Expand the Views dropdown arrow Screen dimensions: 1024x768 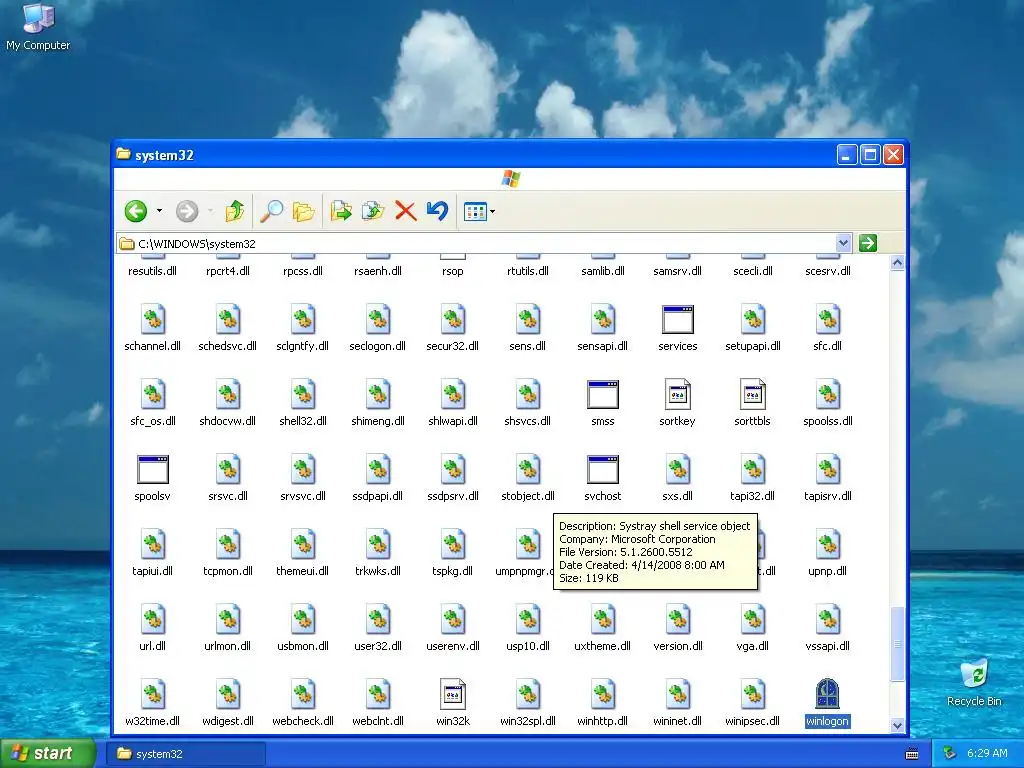coord(492,212)
